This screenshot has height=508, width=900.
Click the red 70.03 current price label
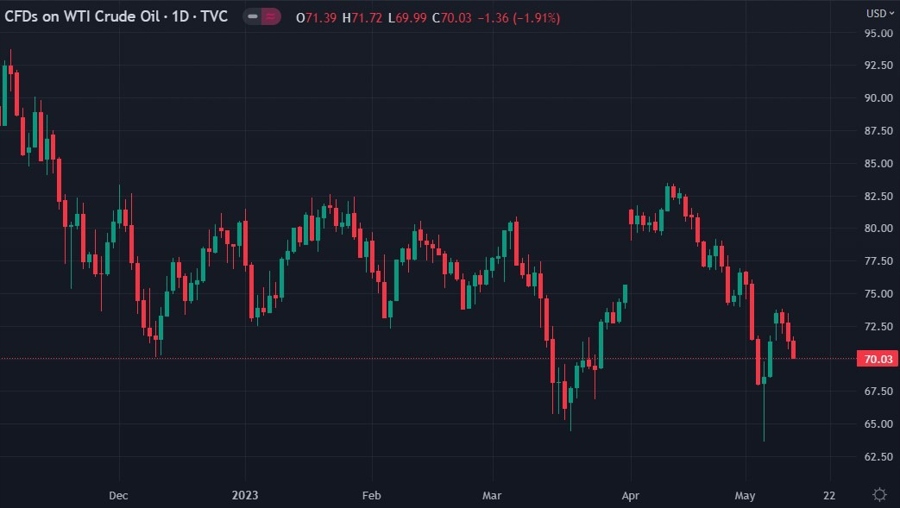click(x=878, y=359)
